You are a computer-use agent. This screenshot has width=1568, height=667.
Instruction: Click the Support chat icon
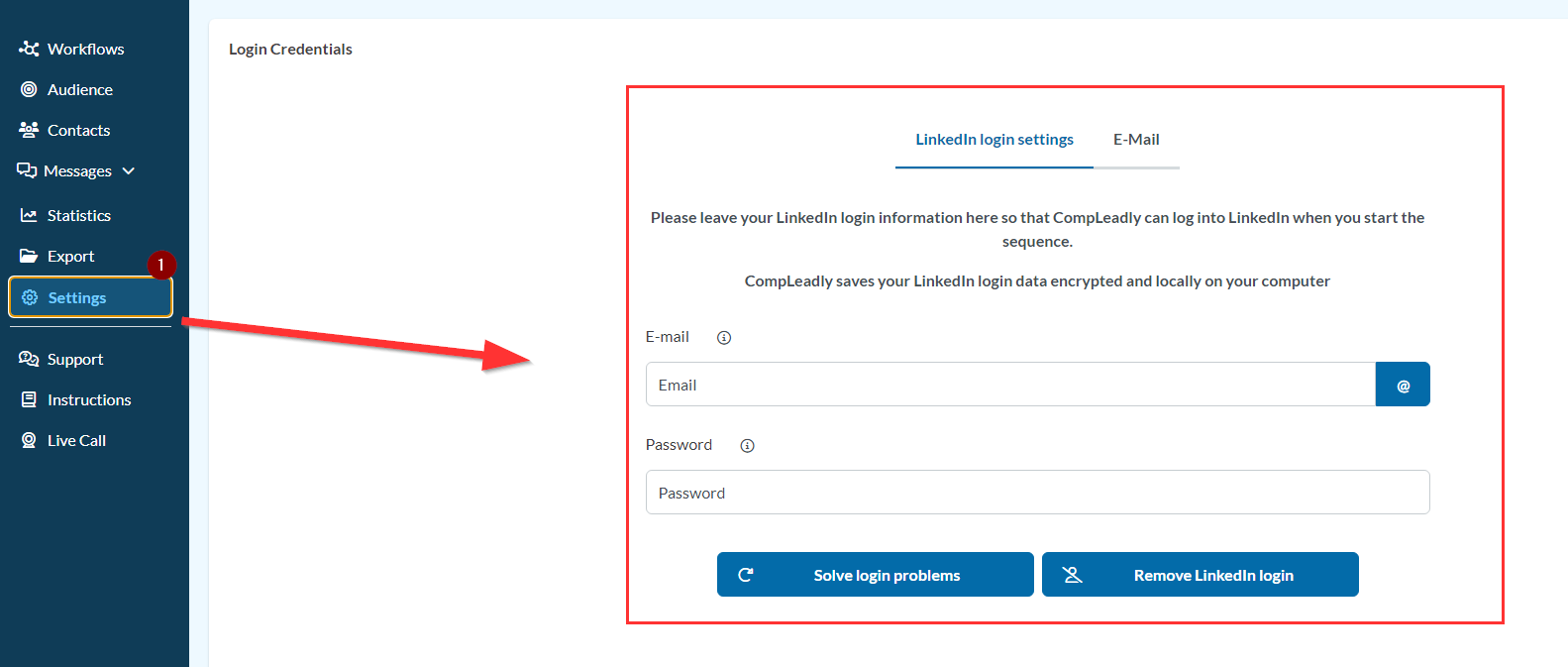[x=29, y=359]
